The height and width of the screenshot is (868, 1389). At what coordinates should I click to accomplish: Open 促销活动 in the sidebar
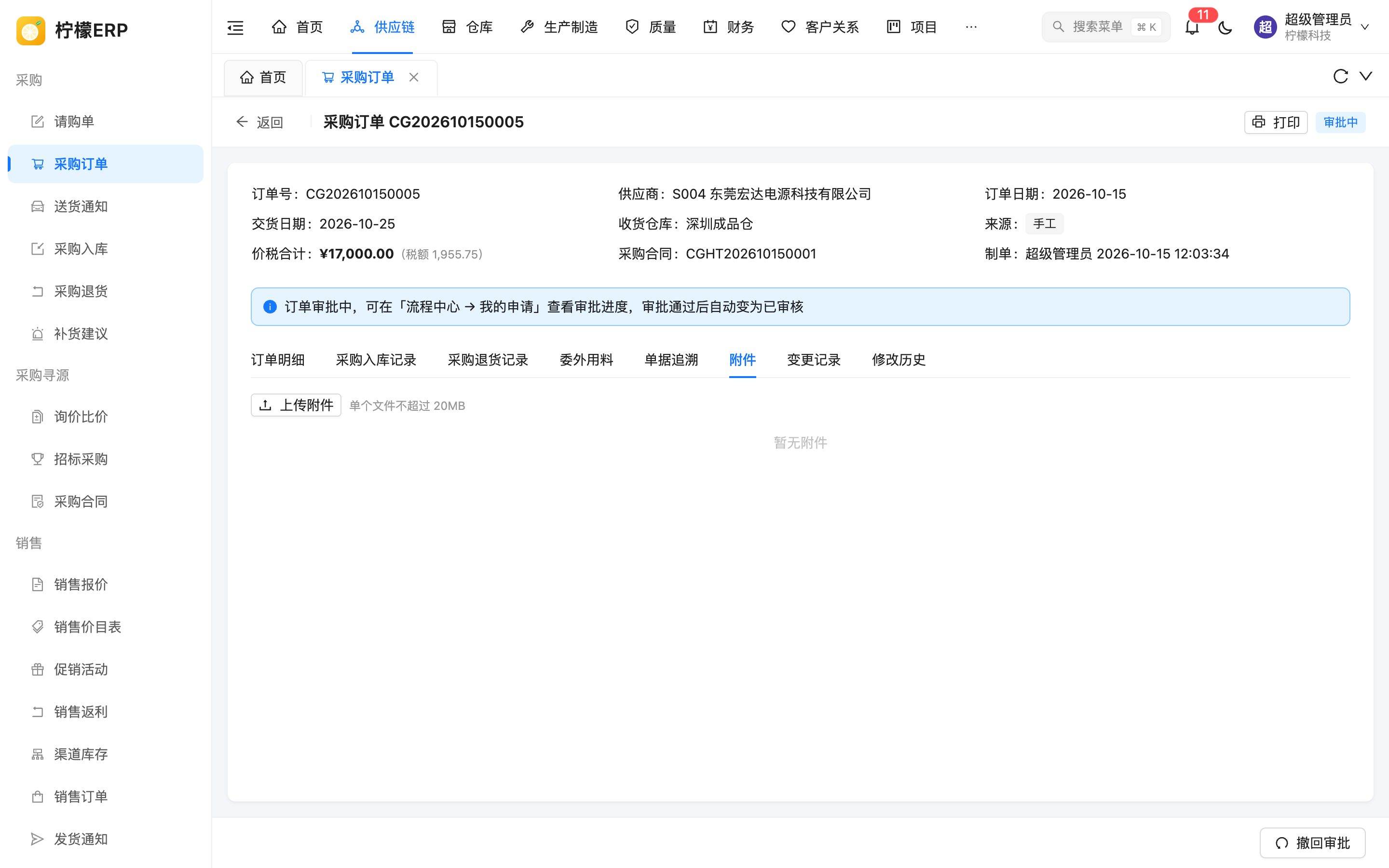click(x=106, y=669)
